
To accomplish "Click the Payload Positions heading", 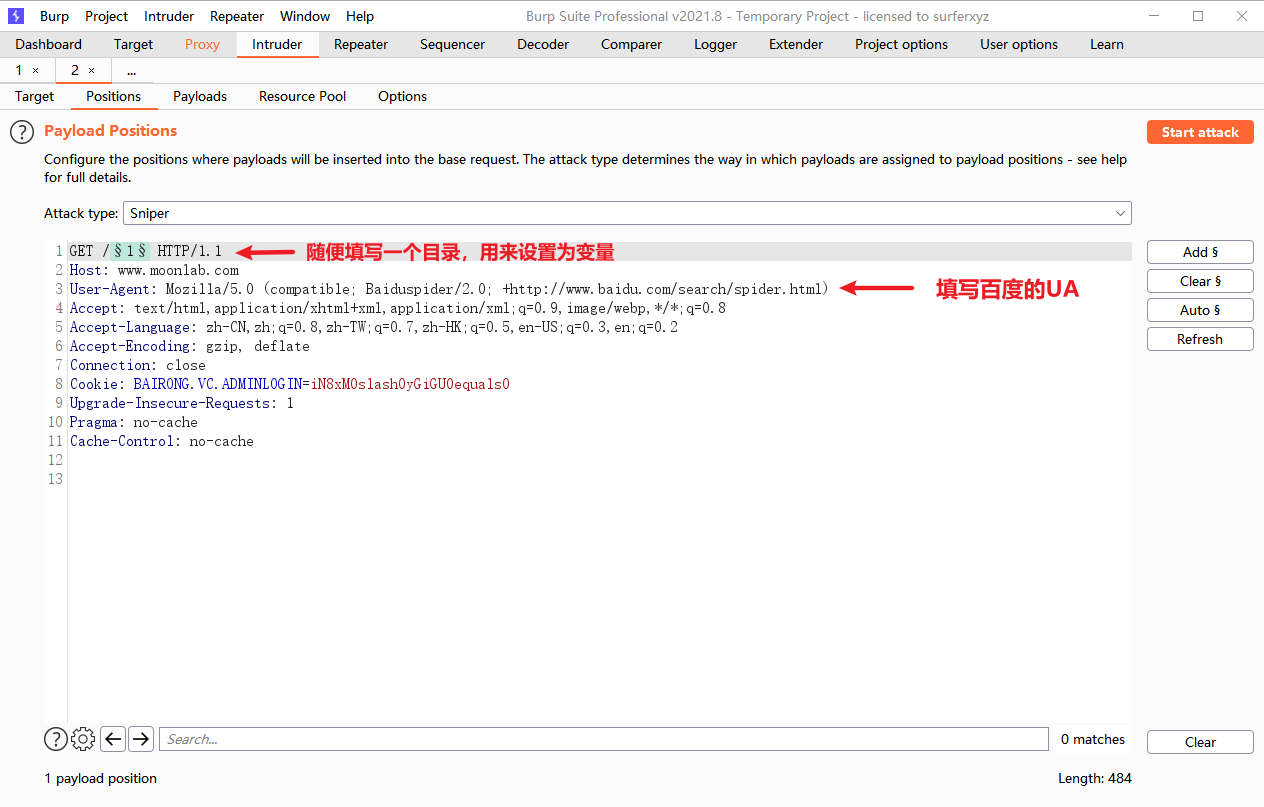I will 110,131.
